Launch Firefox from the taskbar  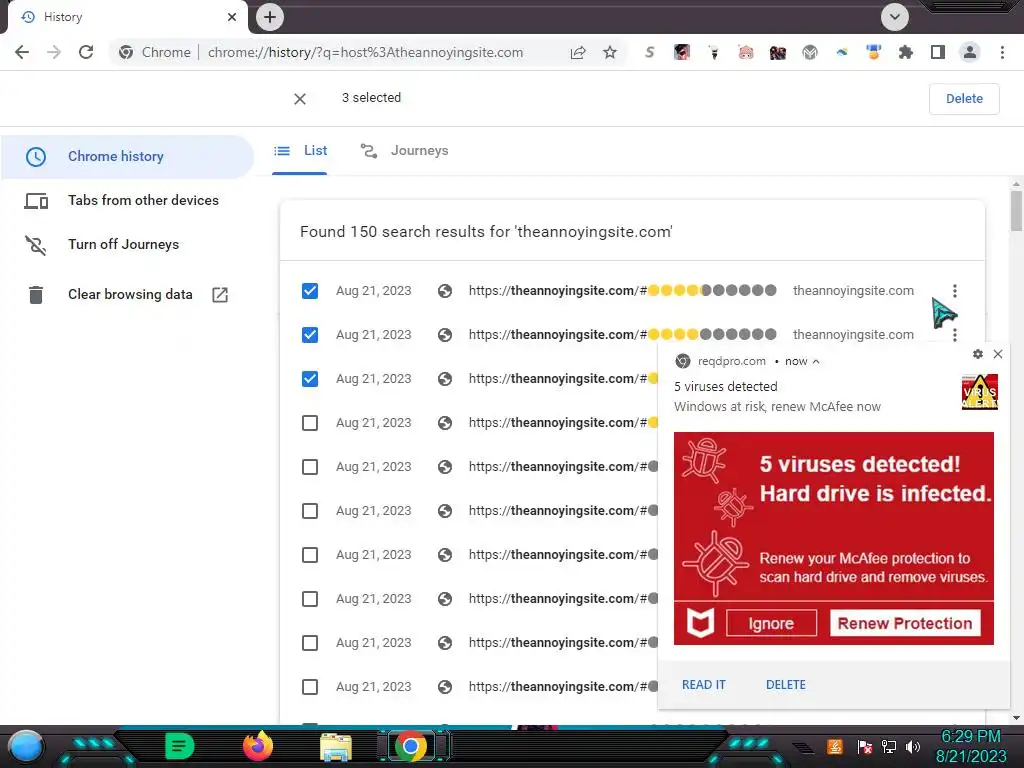[258, 746]
